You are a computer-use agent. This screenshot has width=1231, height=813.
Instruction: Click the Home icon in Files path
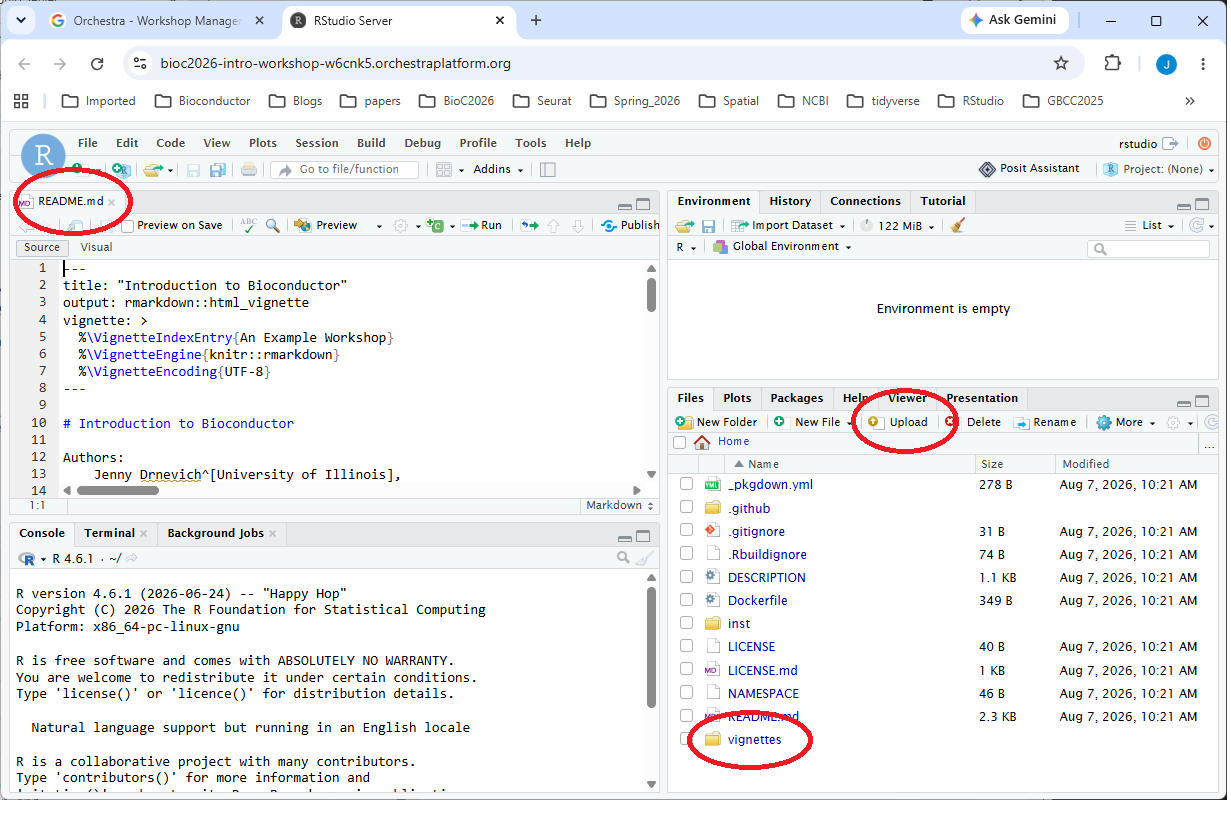click(702, 442)
